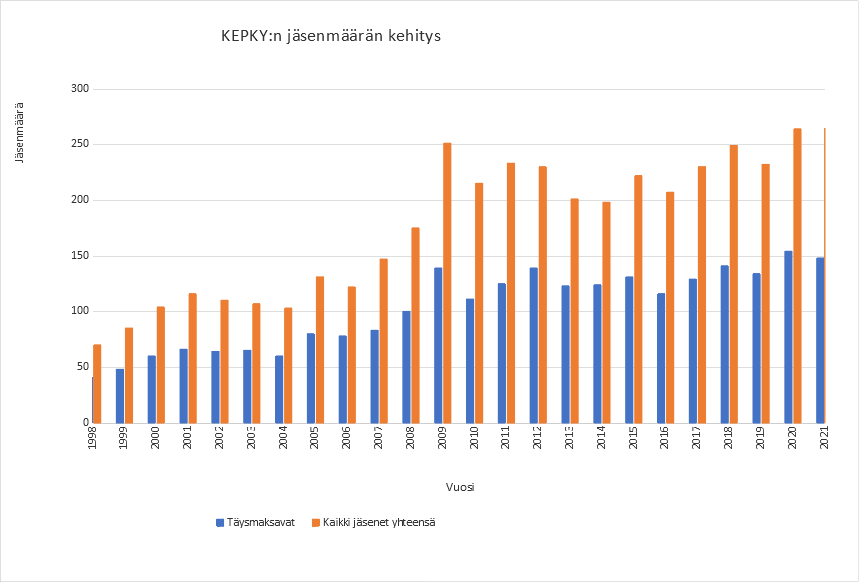This screenshot has height=582, width=859.
Task: Select the orange bar for 2011
Action: [511, 293]
